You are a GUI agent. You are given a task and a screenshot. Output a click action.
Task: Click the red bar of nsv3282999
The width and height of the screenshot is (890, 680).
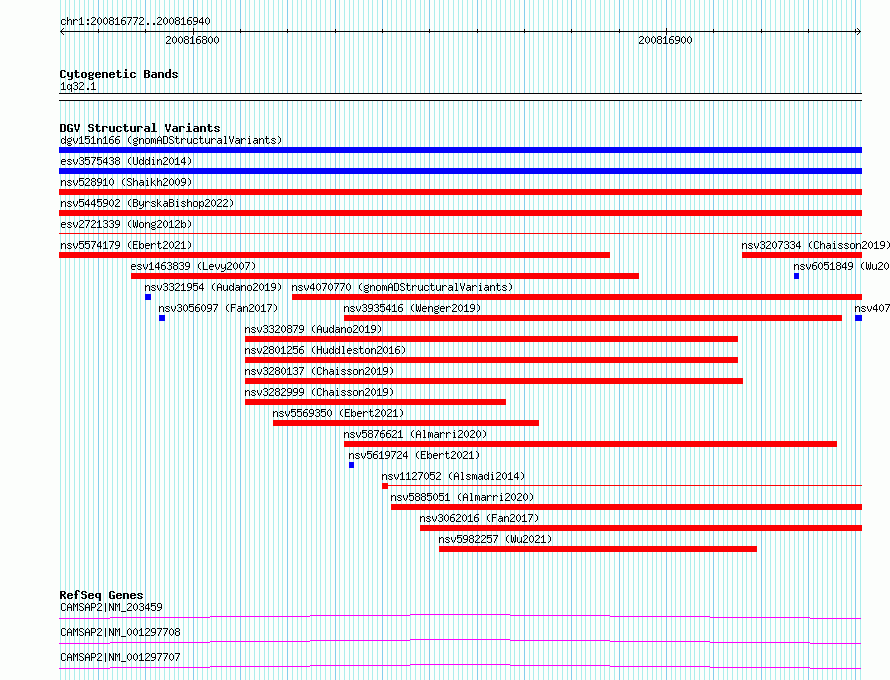pos(375,402)
